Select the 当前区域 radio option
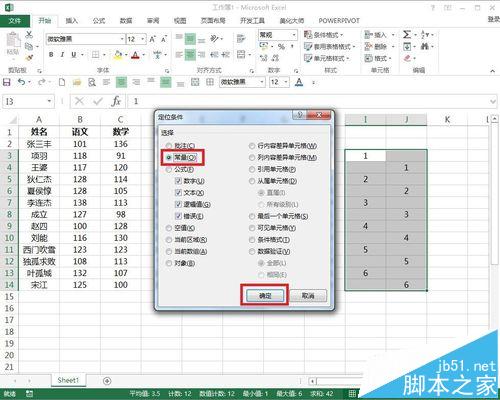The image size is (500, 400). point(186,240)
